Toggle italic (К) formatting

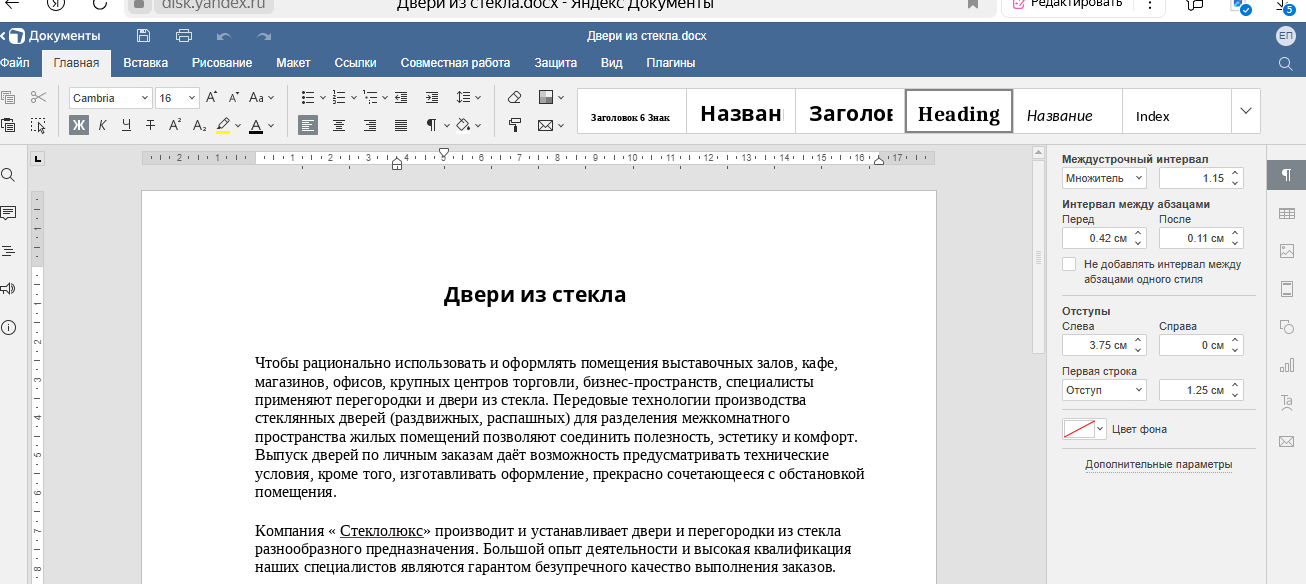102,125
